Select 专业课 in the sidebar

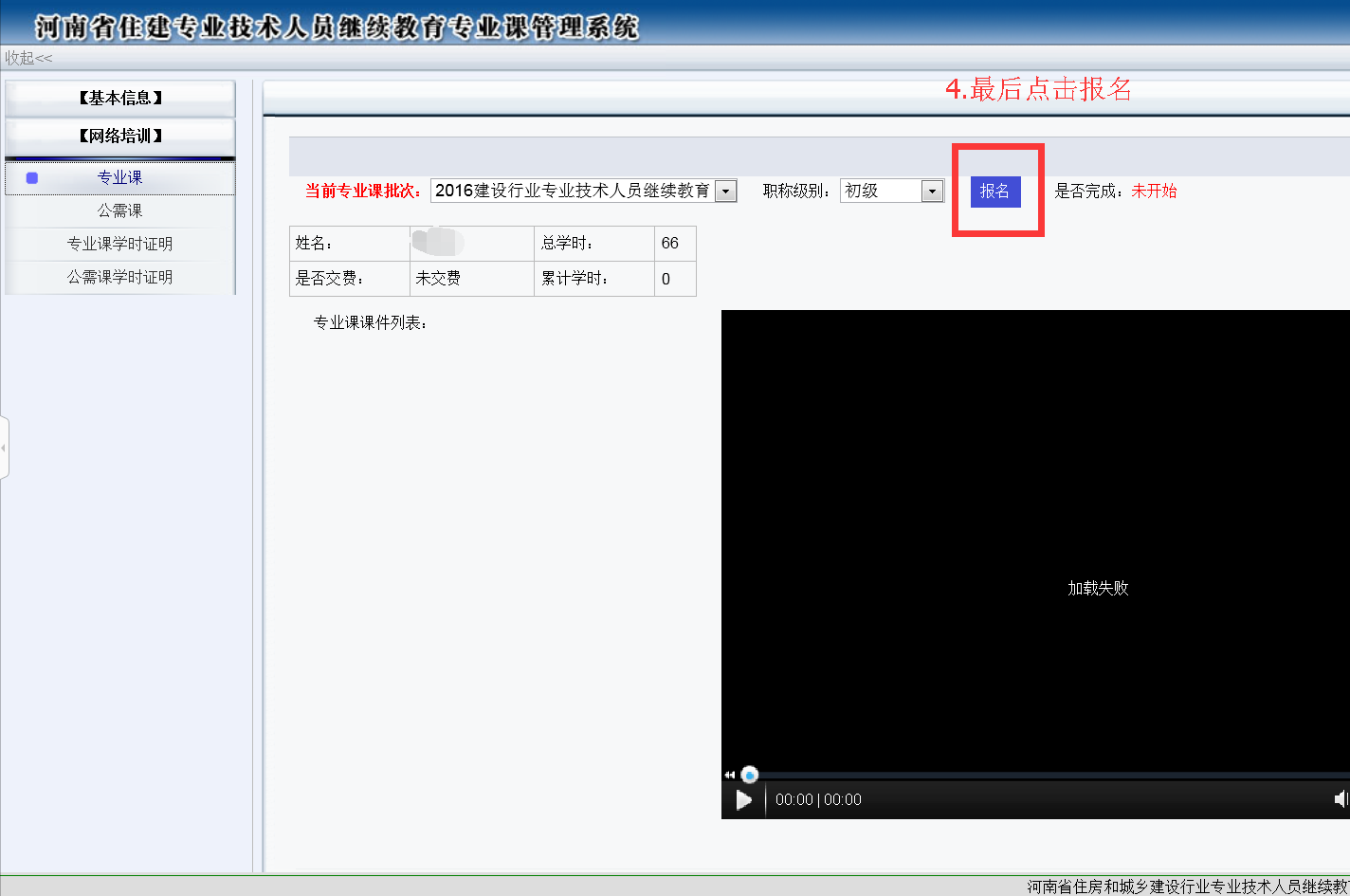pyautogui.click(x=120, y=177)
